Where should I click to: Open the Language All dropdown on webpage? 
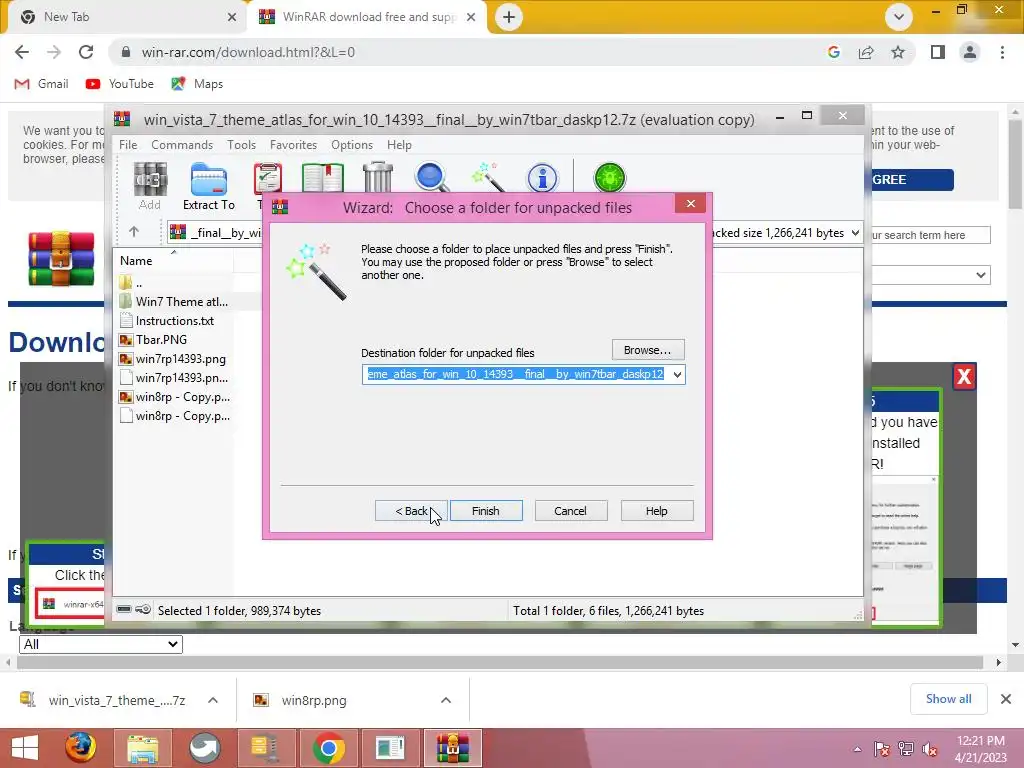[101, 644]
